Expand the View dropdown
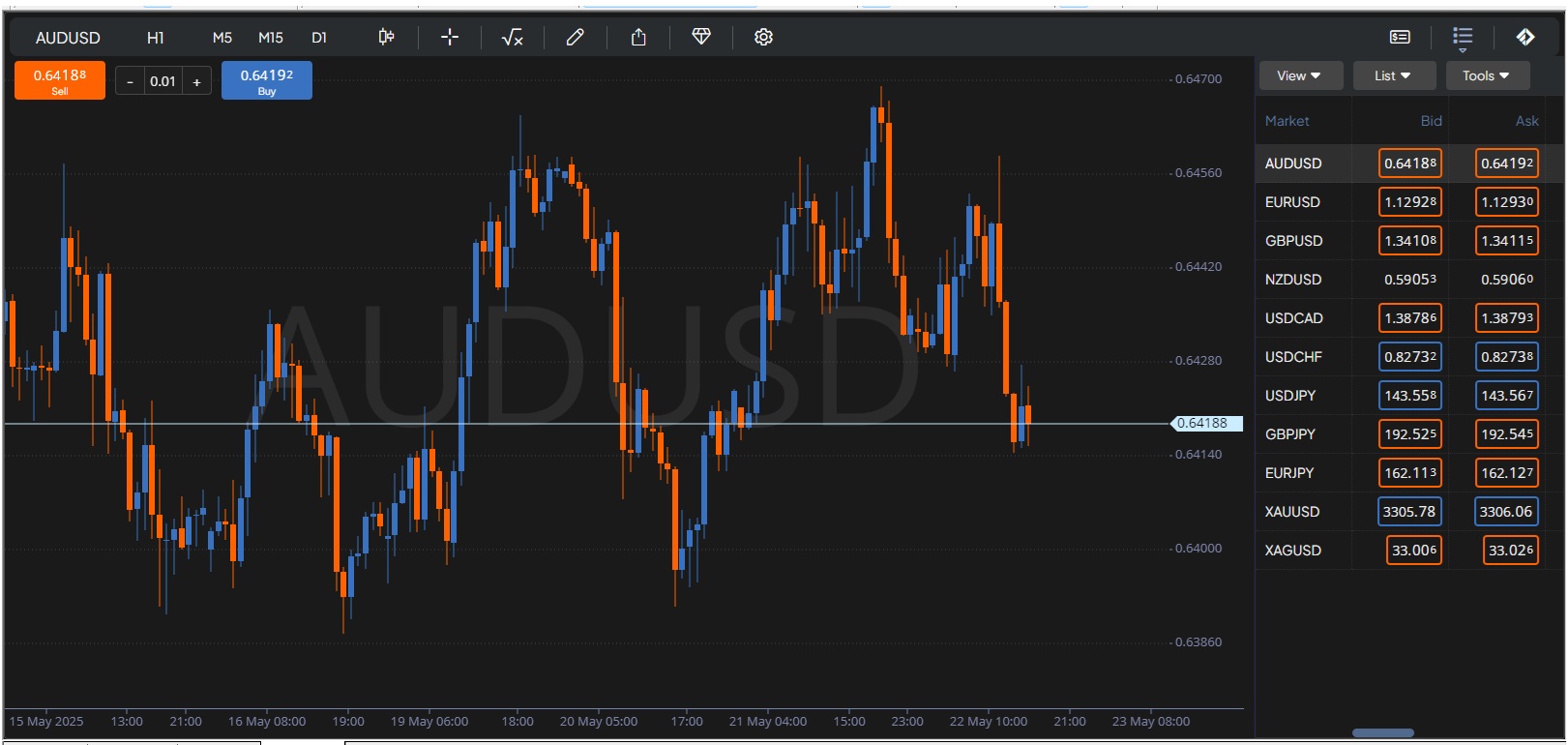Viewport: 1568px width, 745px height. [1301, 75]
